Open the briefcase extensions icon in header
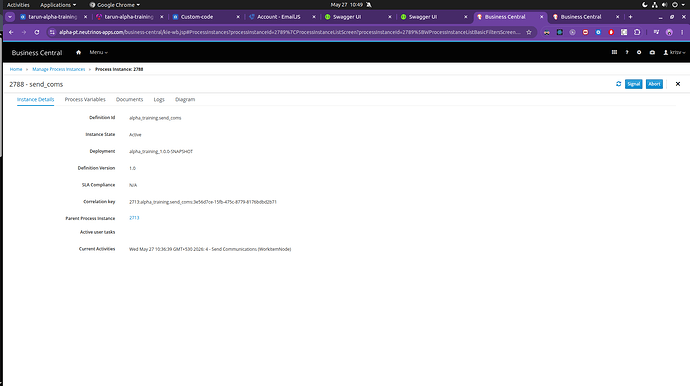 tap(652, 52)
